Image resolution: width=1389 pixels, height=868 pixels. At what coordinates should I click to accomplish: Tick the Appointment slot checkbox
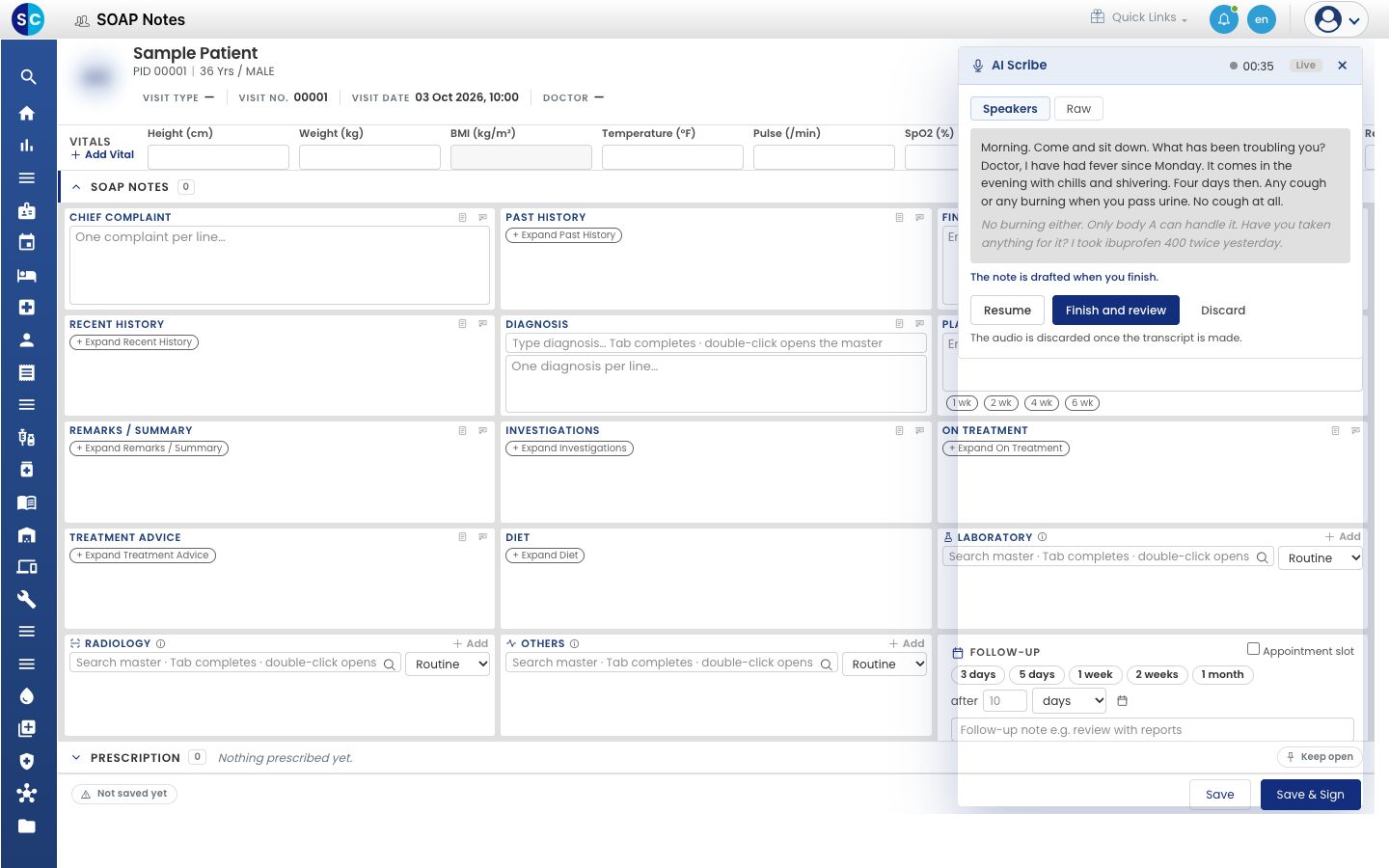1253,649
